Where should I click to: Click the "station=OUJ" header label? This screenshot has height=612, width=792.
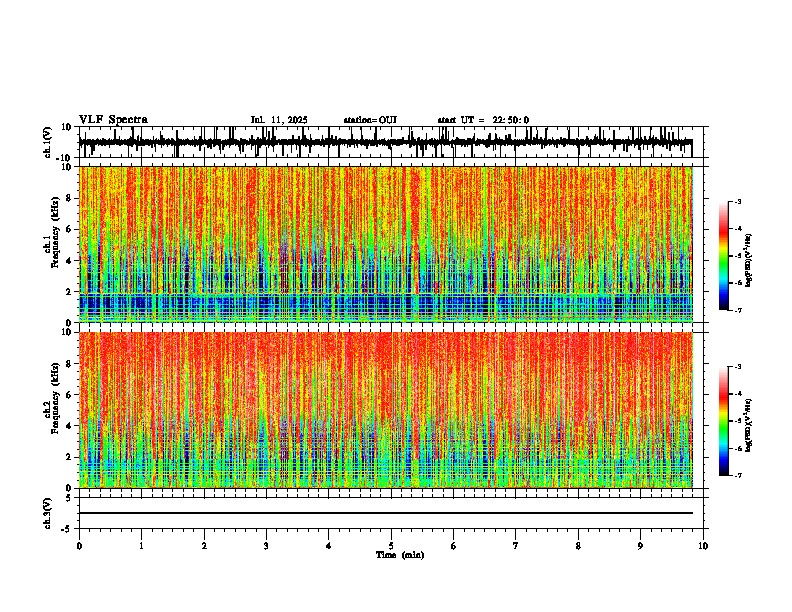pos(370,120)
